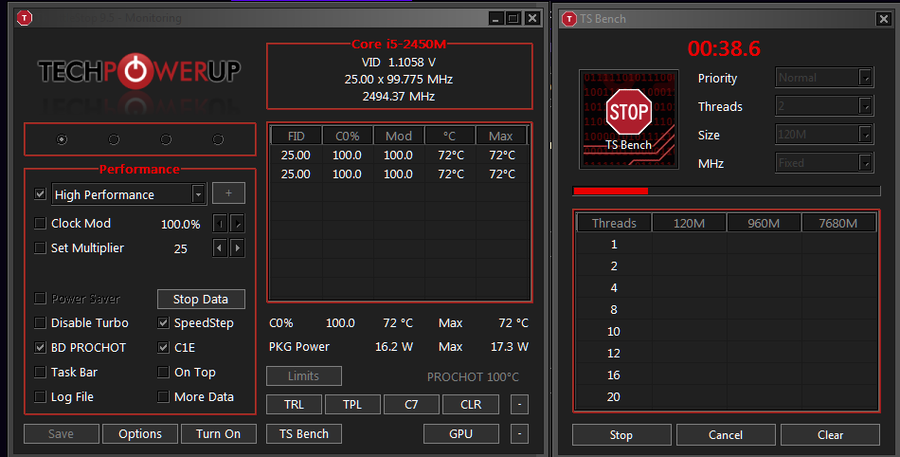Click the TS Bench button in Monitoring
The height and width of the screenshot is (457, 900).
point(304,433)
